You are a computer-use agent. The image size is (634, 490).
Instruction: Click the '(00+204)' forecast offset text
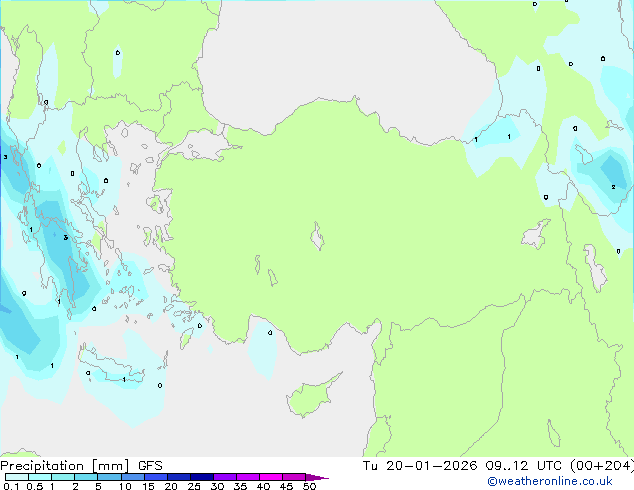pos(602,466)
